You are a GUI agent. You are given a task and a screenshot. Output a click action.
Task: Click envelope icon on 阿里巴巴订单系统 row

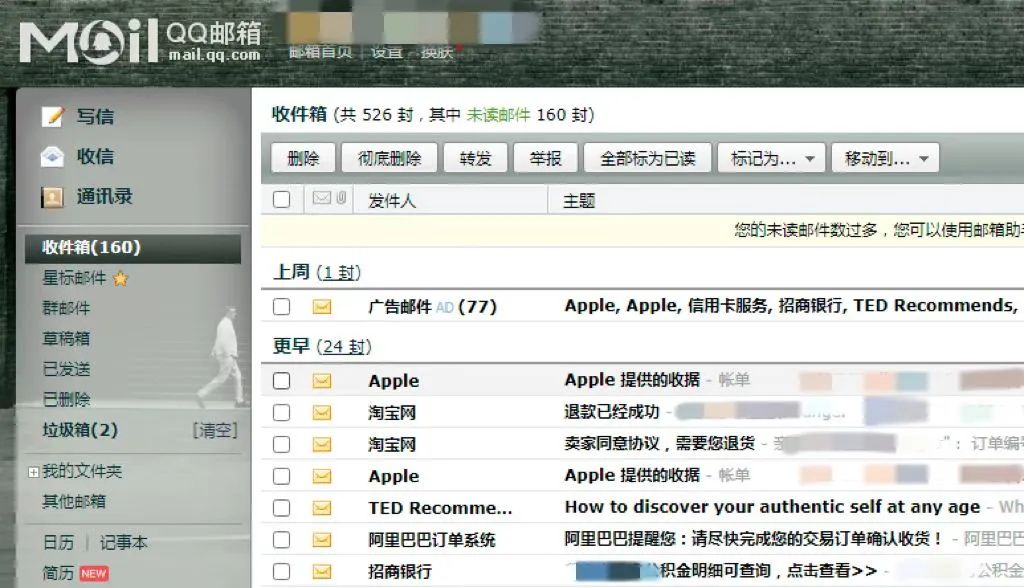[322, 540]
